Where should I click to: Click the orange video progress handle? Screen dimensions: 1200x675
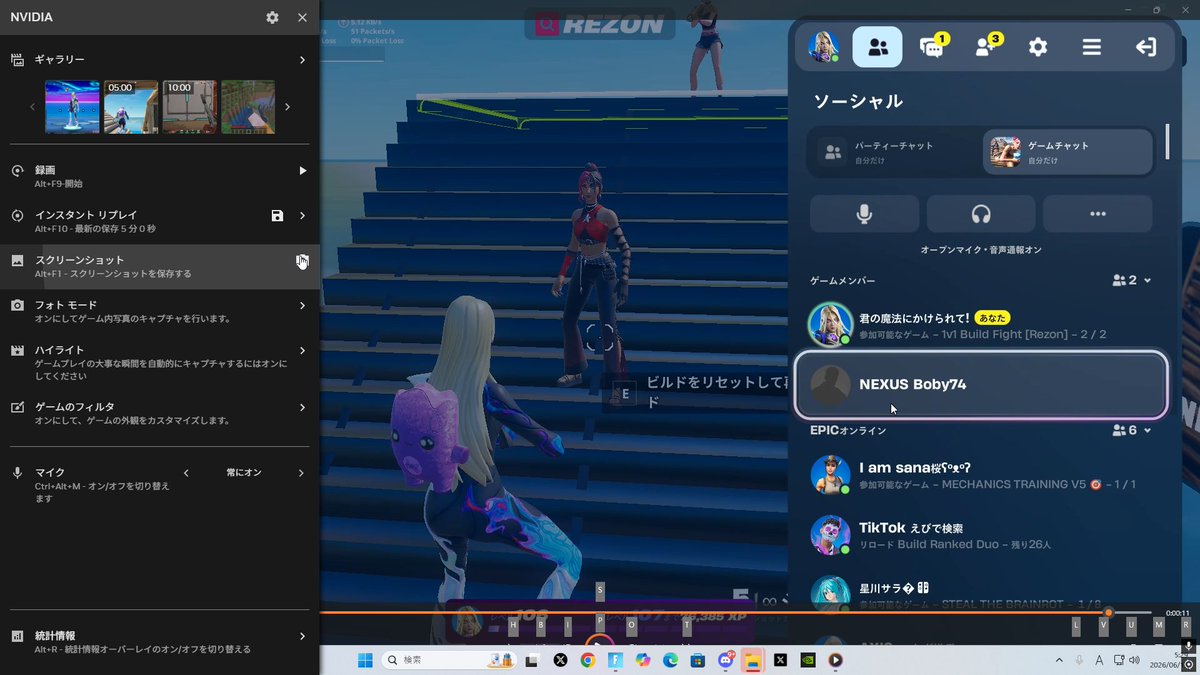tap(1108, 612)
